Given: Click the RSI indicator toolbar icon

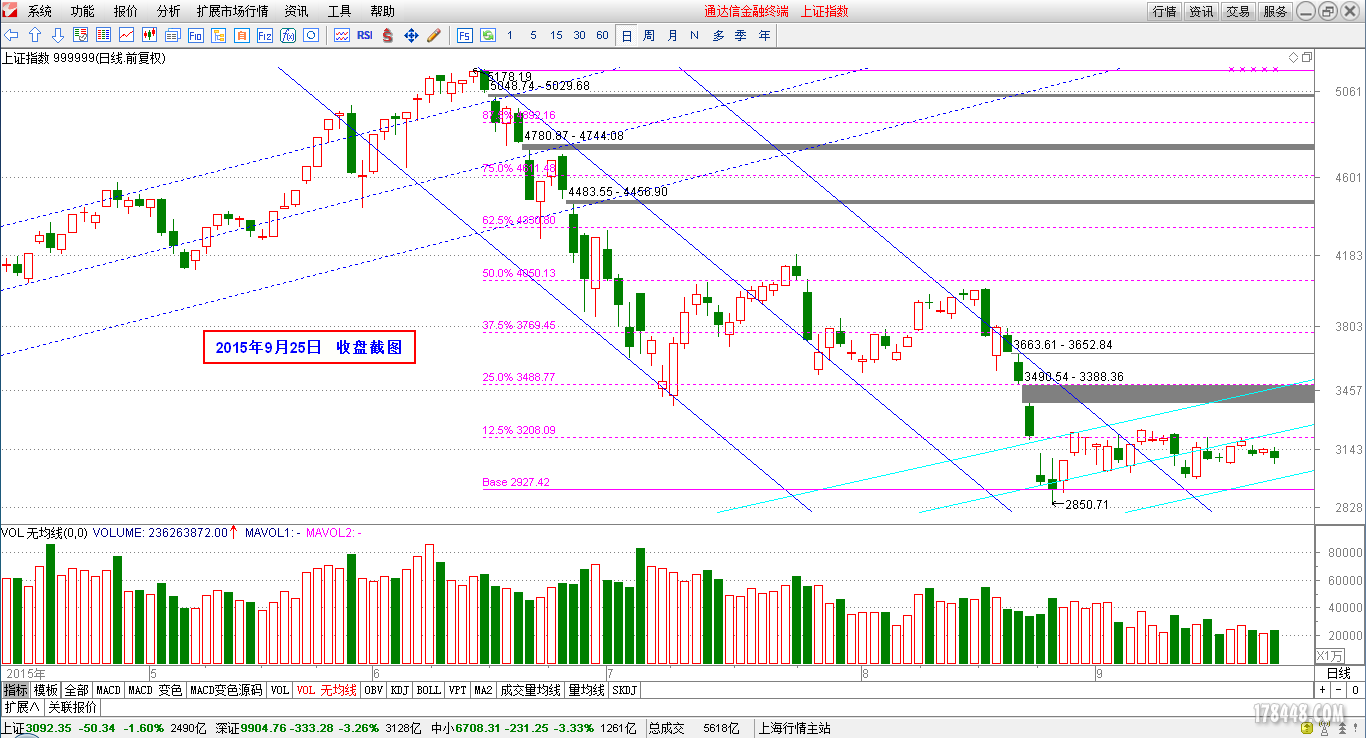Looking at the screenshot, I should (365, 35).
